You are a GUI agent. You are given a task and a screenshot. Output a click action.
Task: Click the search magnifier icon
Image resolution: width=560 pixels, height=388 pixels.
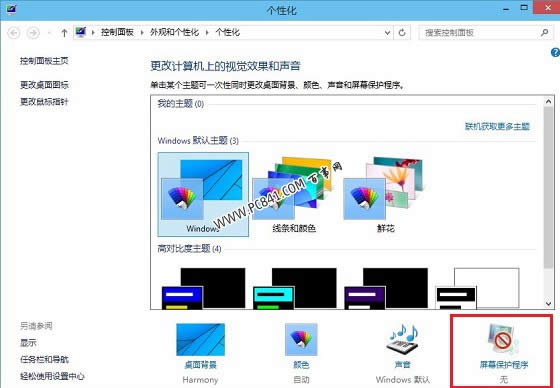point(544,33)
